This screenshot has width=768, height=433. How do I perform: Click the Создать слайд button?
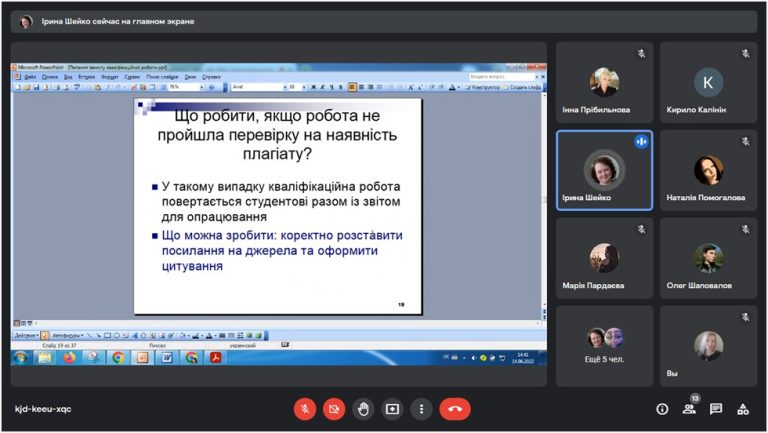pyautogui.click(x=522, y=87)
